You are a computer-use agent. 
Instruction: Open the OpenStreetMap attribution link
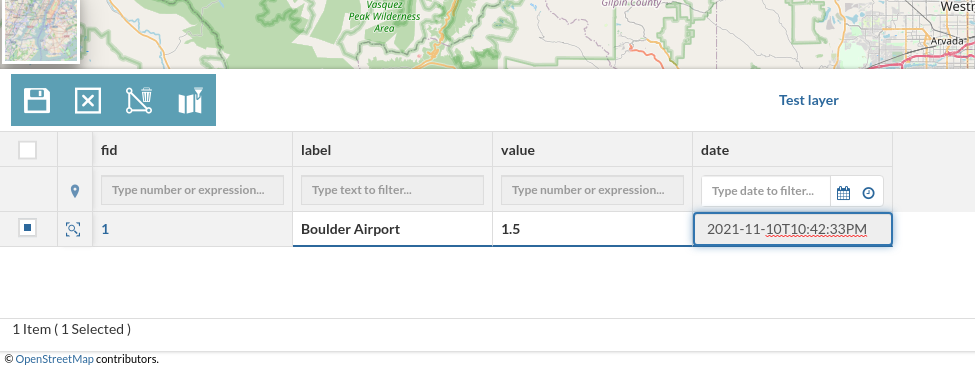click(x=55, y=359)
